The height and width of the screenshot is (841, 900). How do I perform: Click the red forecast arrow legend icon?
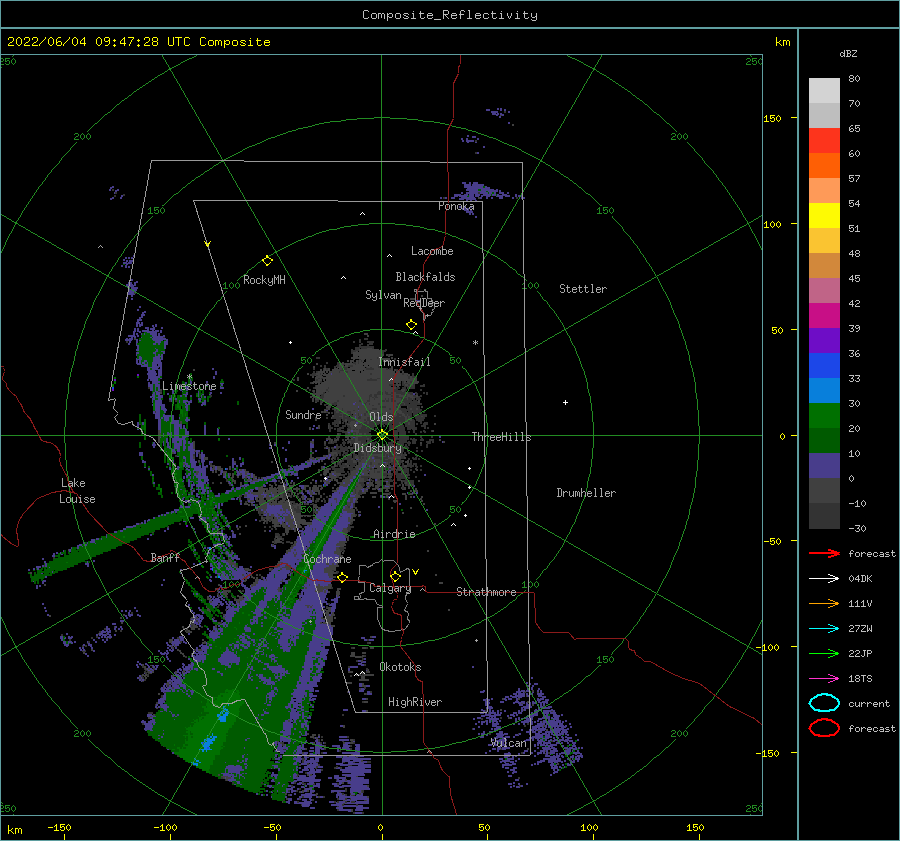[824, 553]
